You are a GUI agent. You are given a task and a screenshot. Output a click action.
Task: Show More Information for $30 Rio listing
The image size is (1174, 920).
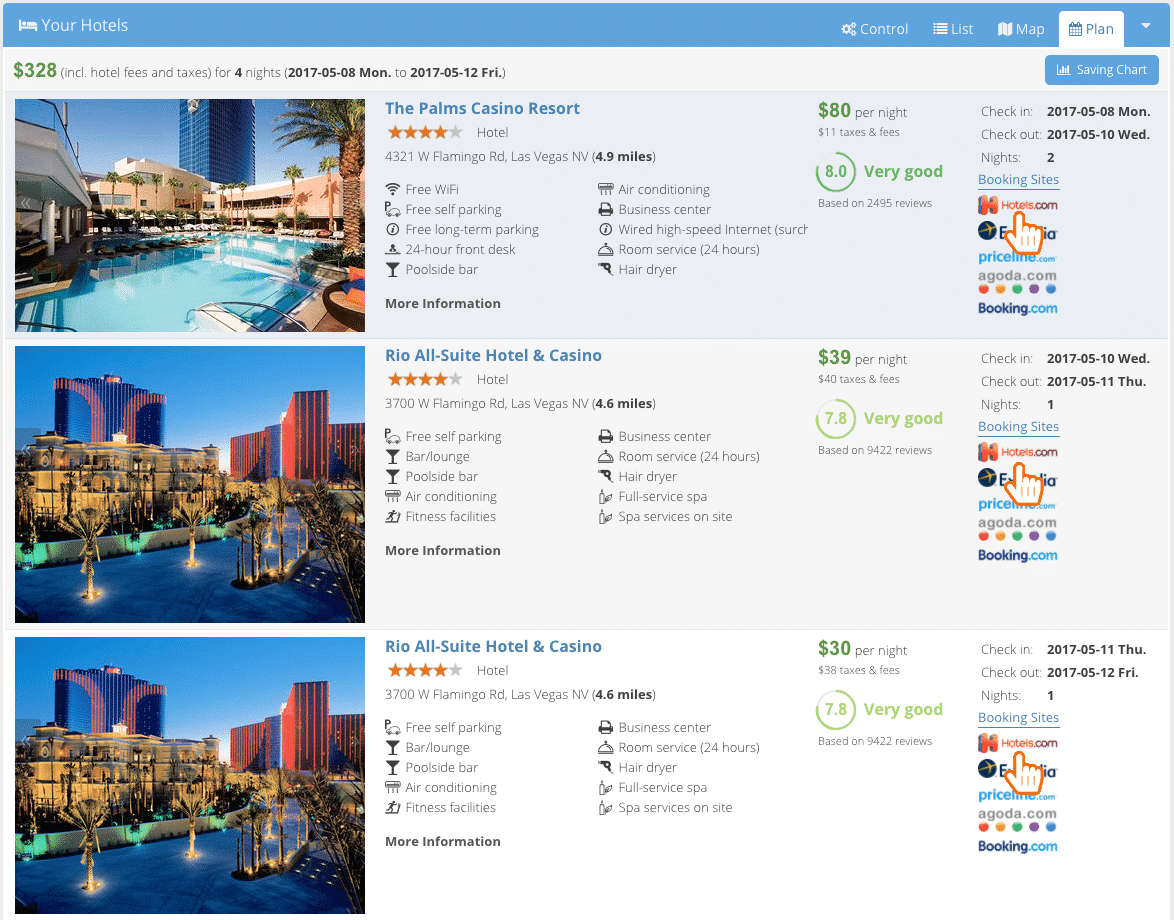pyautogui.click(x=442, y=841)
